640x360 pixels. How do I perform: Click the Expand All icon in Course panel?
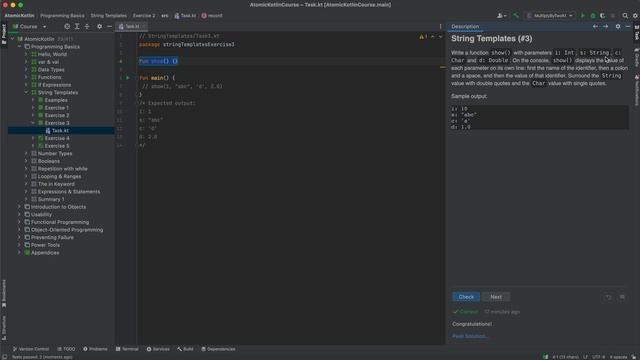(77, 27)
